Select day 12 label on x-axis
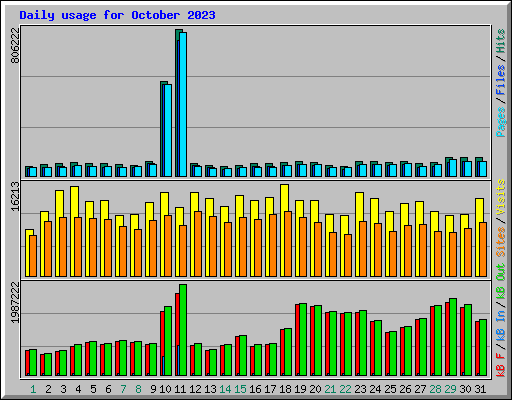 coord(195,389)
